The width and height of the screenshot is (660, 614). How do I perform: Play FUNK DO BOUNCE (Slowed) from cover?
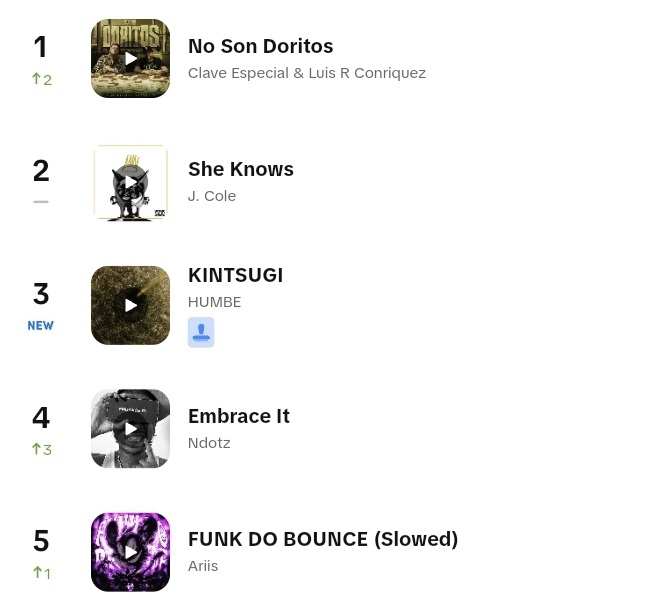pos(130,552)
